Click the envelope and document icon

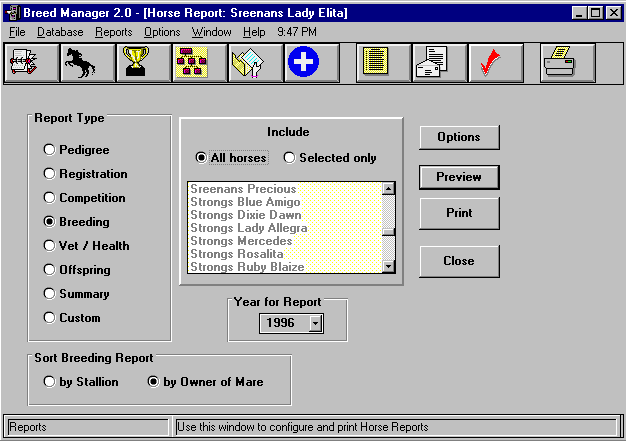coord(440,64)
